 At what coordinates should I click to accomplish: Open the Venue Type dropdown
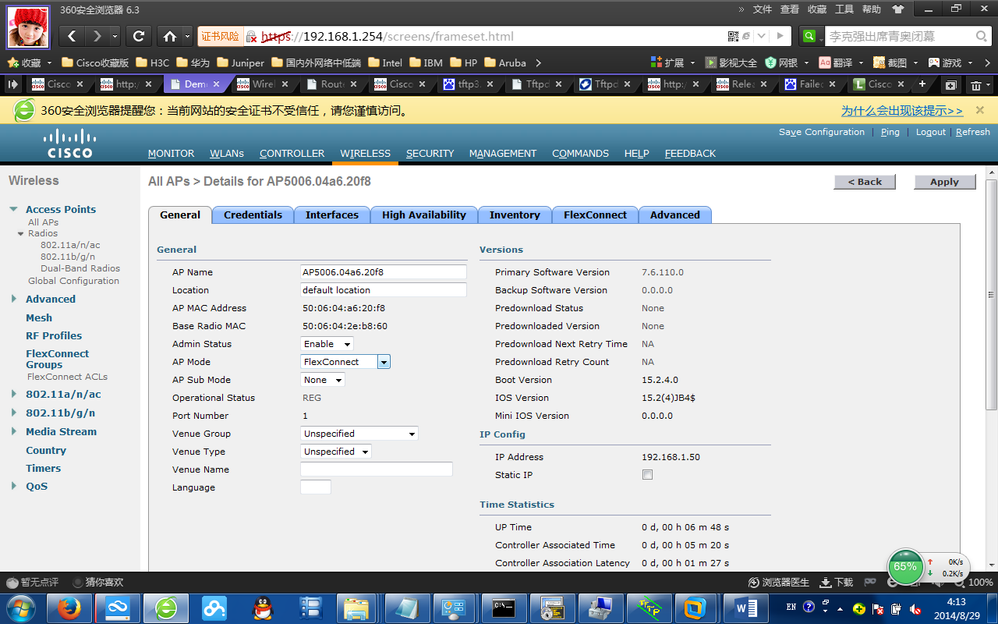[x=335, y=451]
